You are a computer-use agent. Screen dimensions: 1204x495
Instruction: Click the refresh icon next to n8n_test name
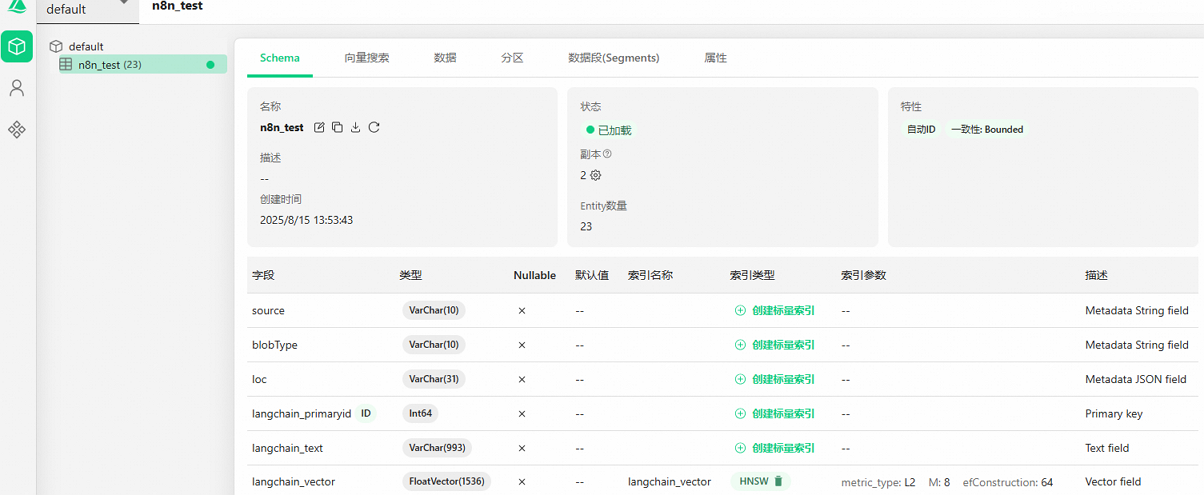[x=374, y=127]
